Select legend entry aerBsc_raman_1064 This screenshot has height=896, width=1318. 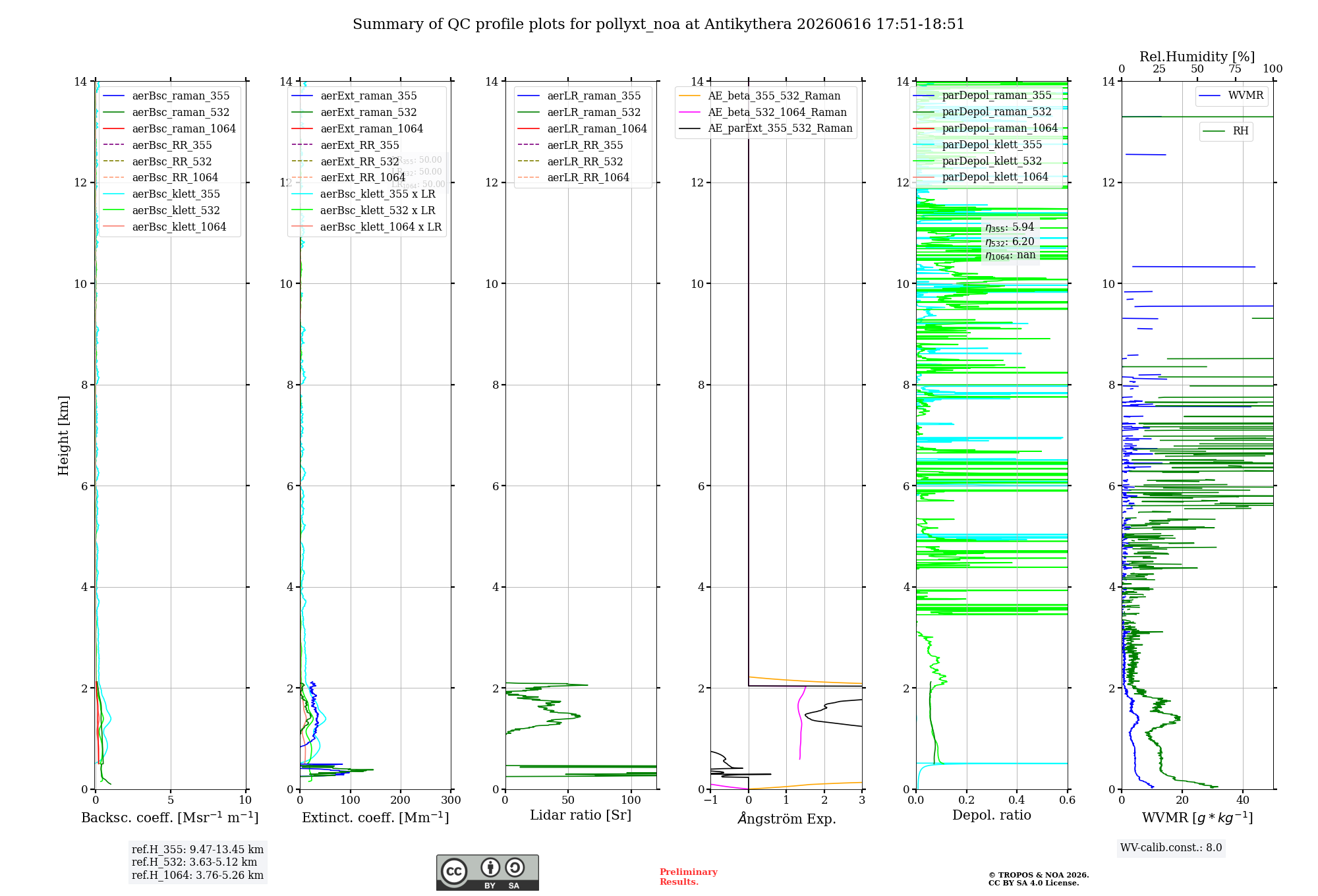pyautogui.click(x=169, y=129)
